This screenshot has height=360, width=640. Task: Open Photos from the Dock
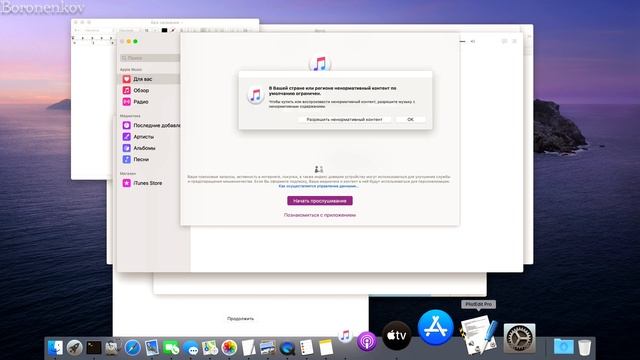(x=229, y=348)
